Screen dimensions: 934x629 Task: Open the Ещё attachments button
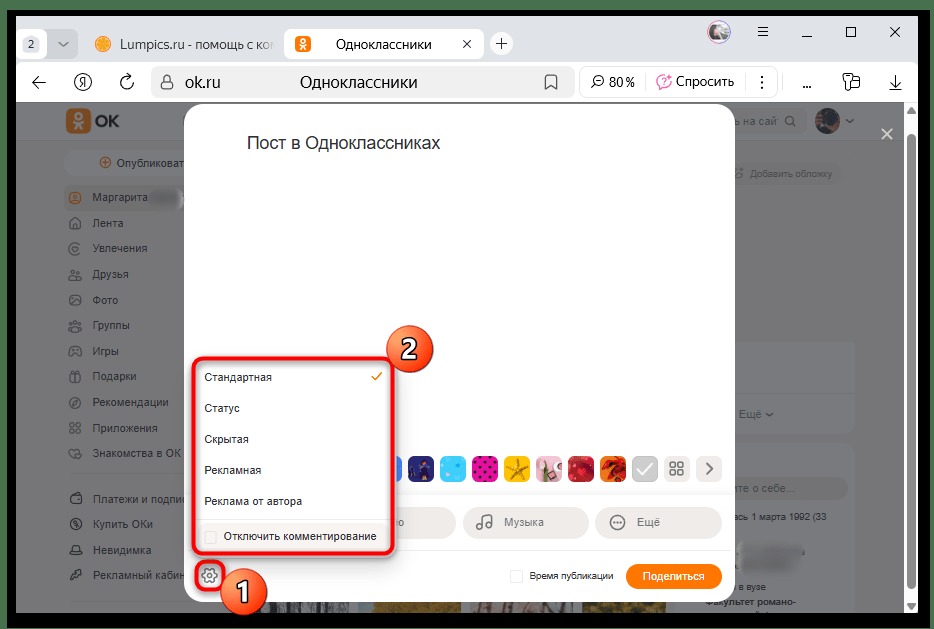pyautogui.click(x=658, y=522)
